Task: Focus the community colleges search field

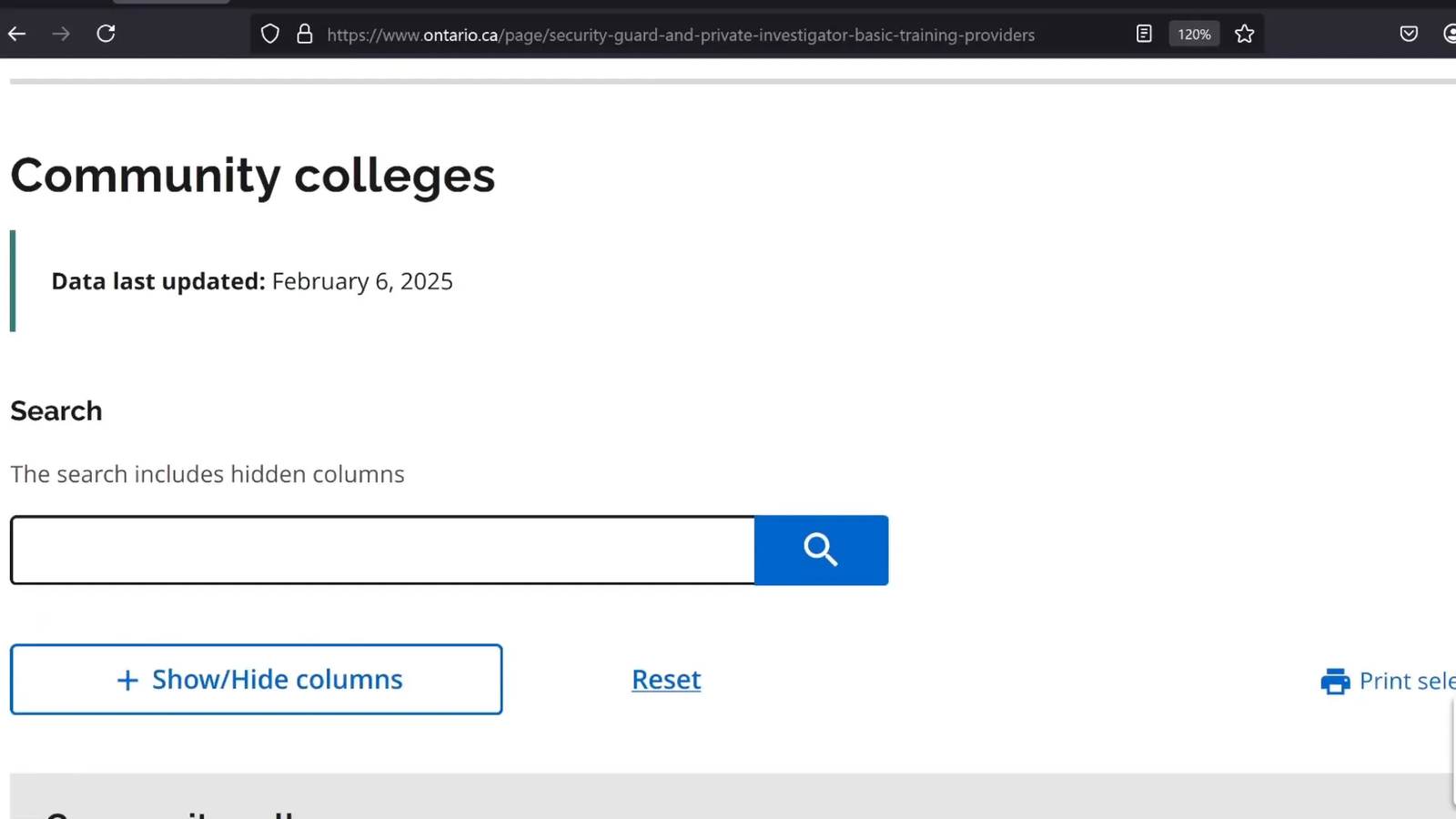Action: tap(382, 551)
